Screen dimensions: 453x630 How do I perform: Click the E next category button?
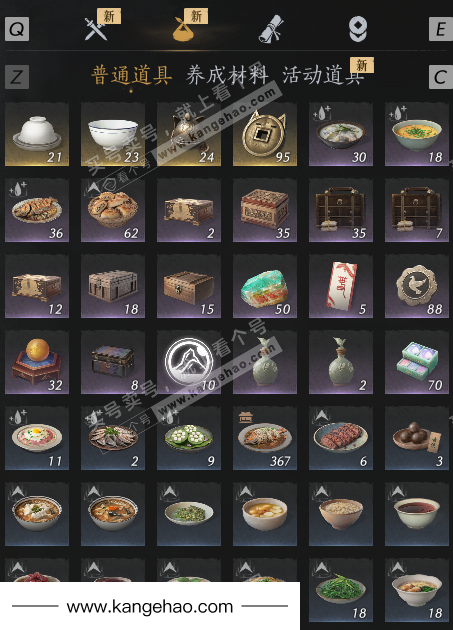pos(441,29)
